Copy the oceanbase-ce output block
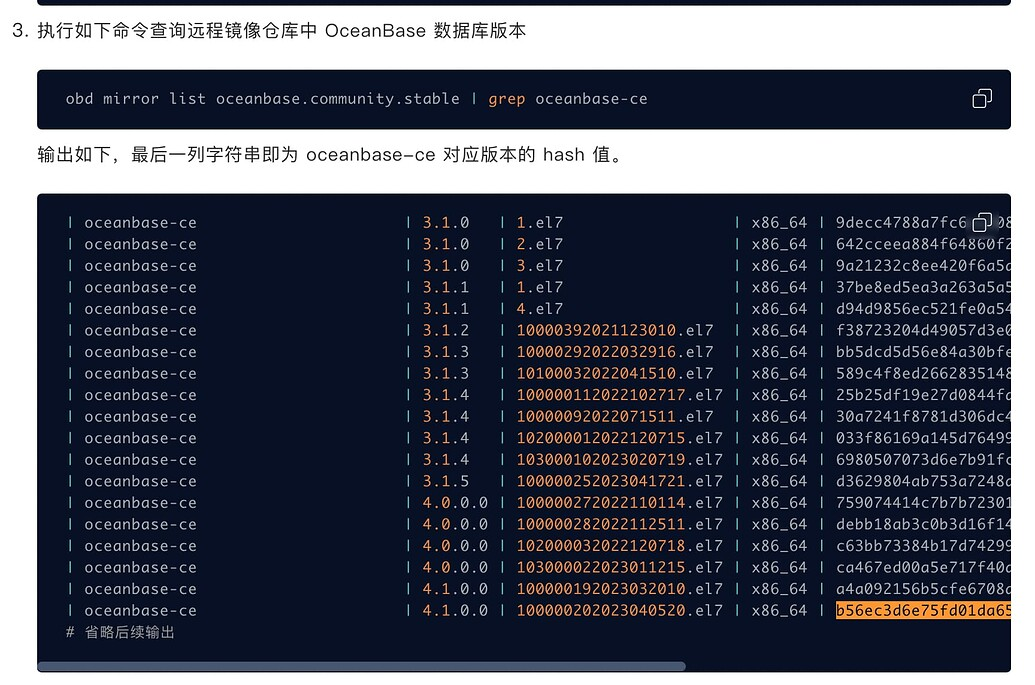1035x685 pixels. [982, 222]
